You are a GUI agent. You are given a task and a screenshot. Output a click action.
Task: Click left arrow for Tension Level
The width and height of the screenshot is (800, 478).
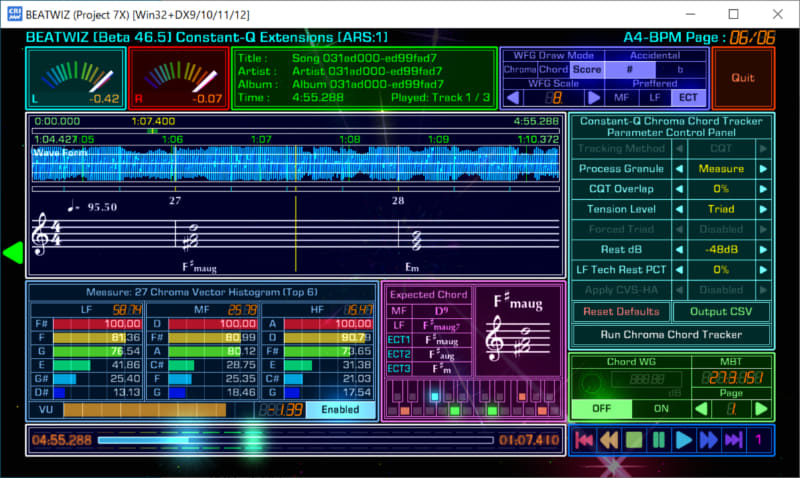679,209
